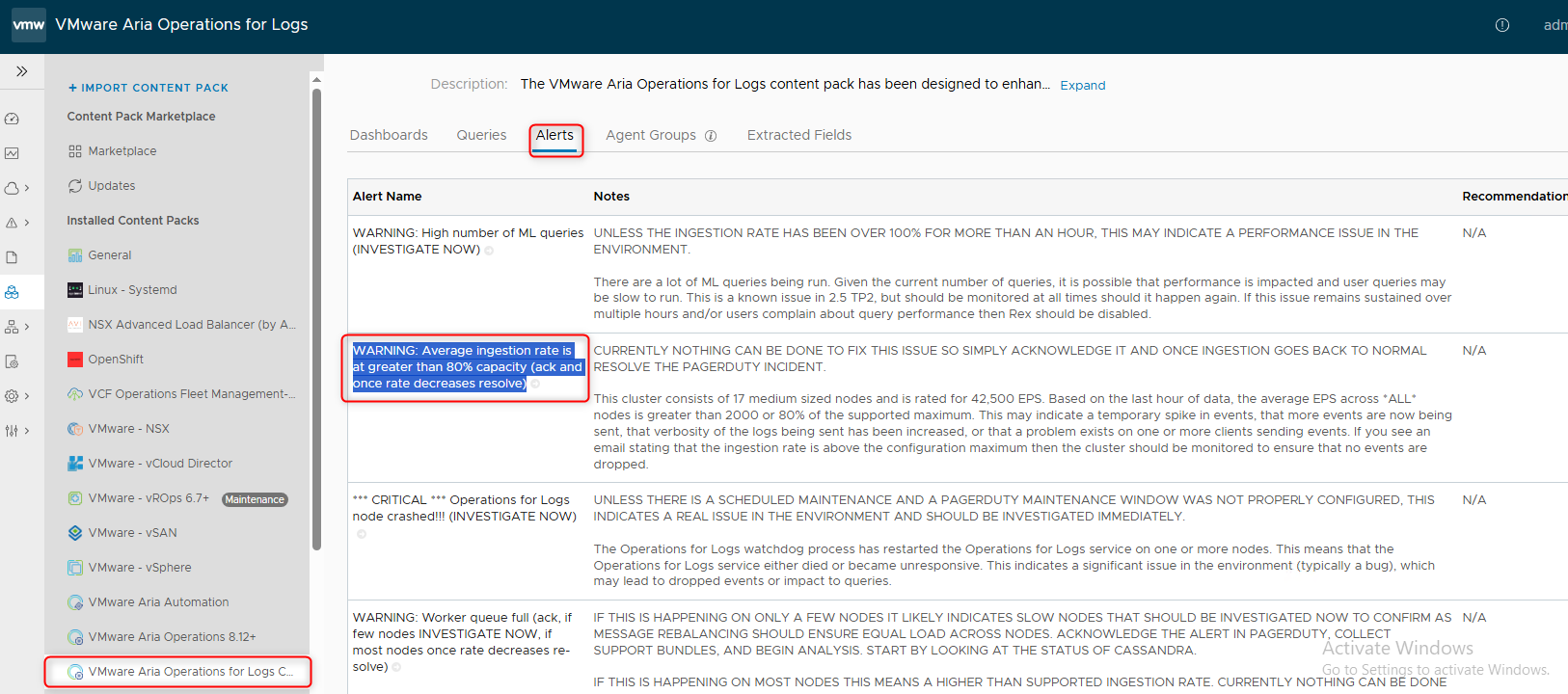Screen dimensions: 1568x694
Task: Expand the collapsed left navigation panel
Action: pyautogui.click(x=21, y=71)
